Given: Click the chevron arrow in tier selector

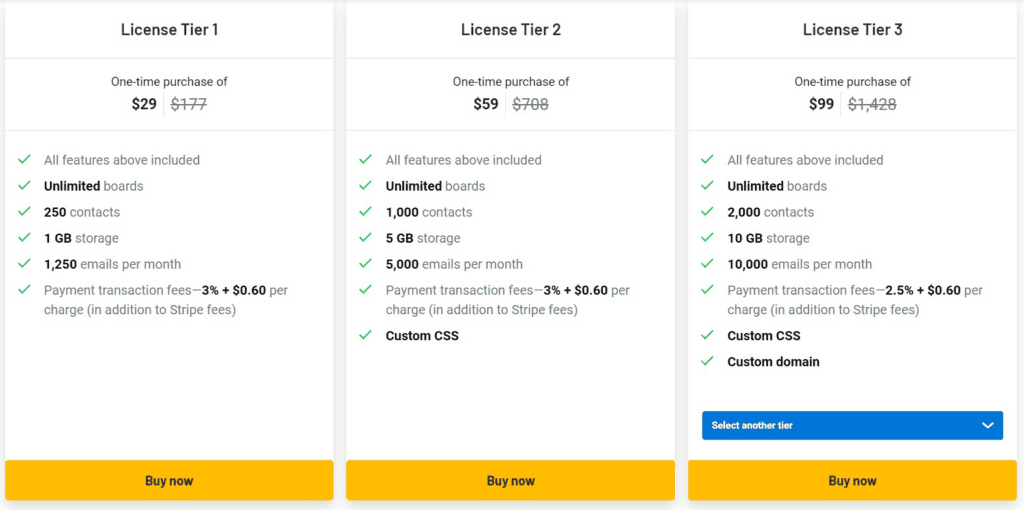Looking at the screenshot, I should click(x=988, y=425).
